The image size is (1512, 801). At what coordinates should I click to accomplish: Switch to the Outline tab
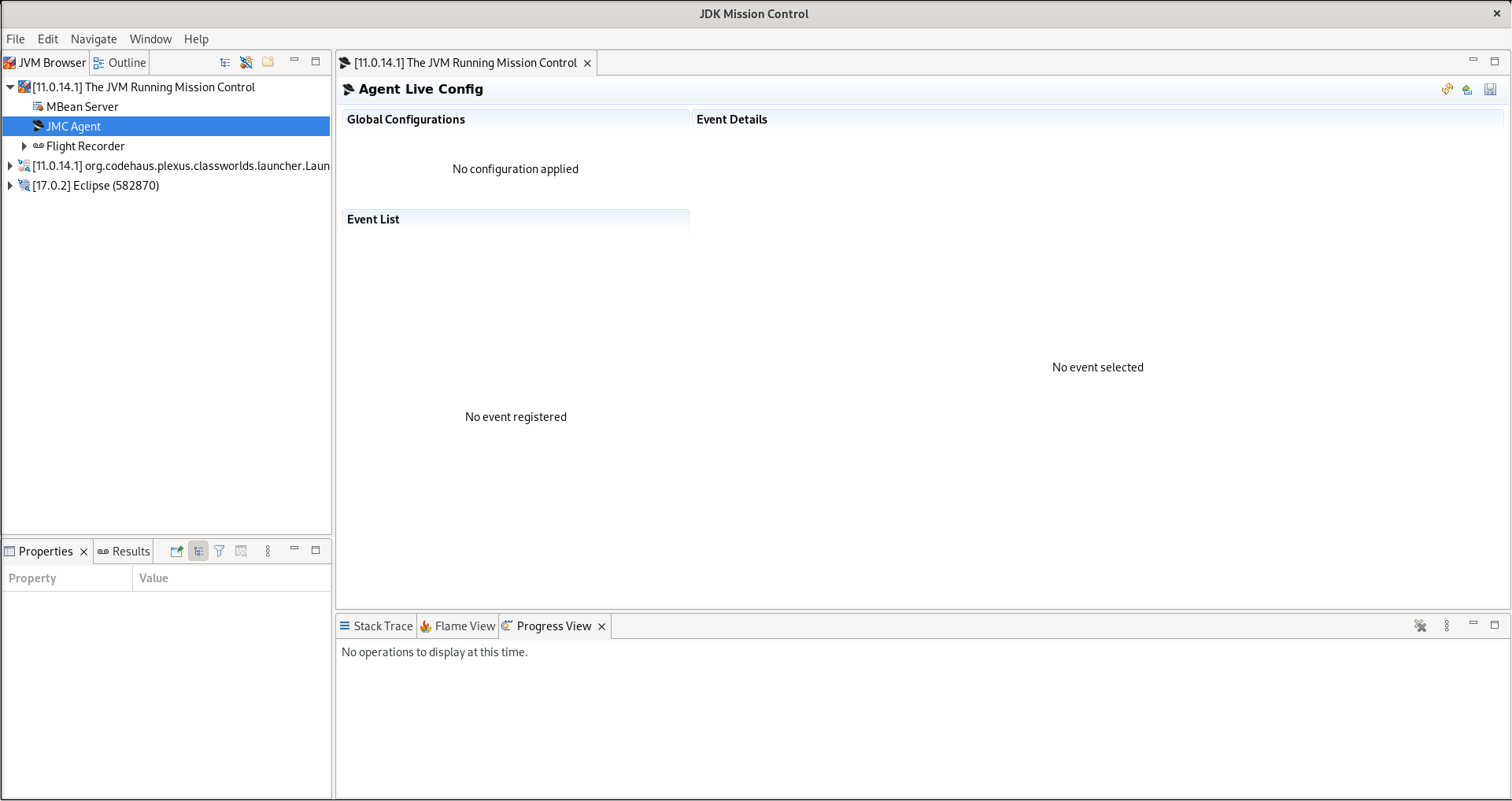pos(120,63)
